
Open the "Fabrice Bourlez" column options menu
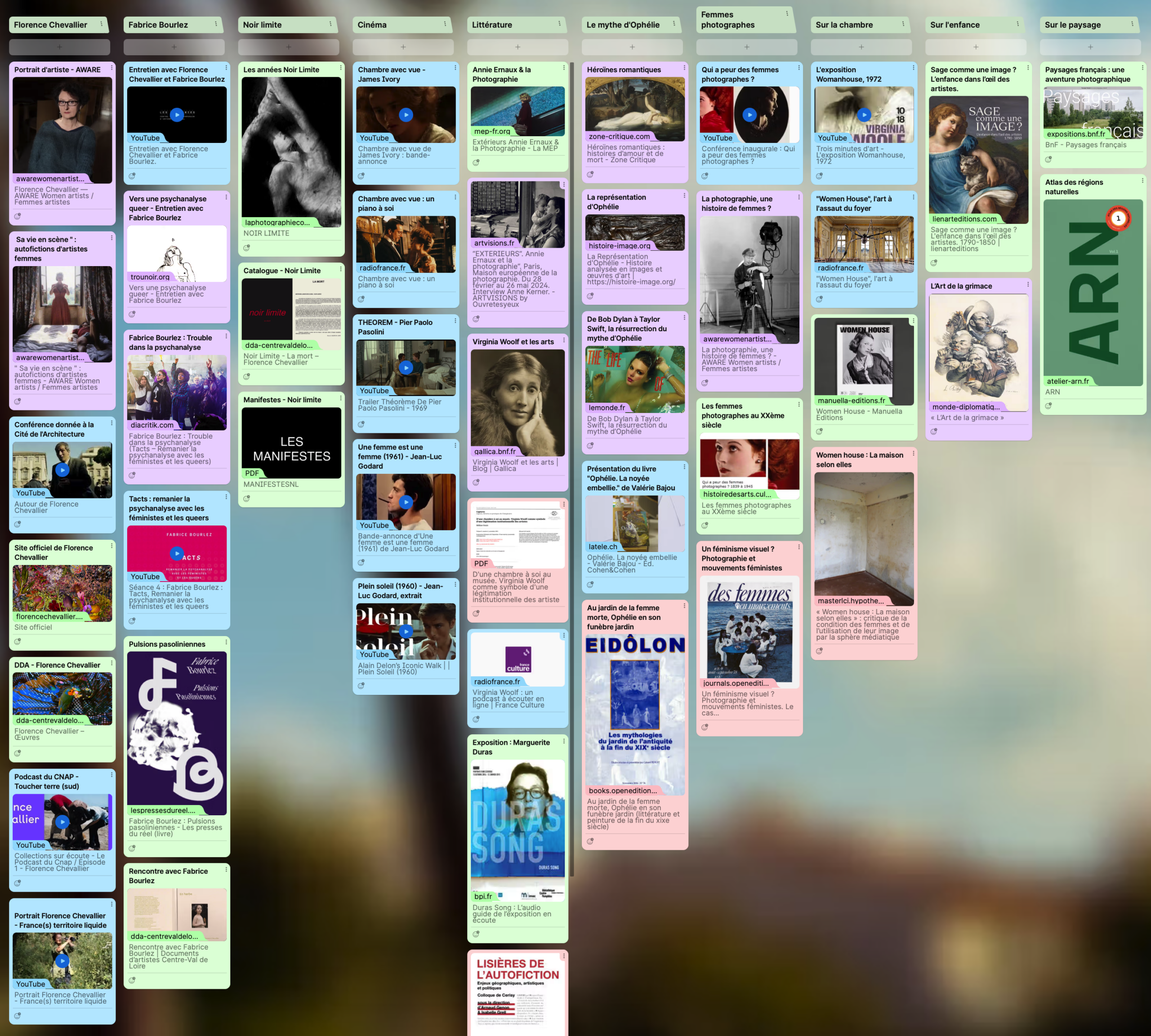click(216, 24)
